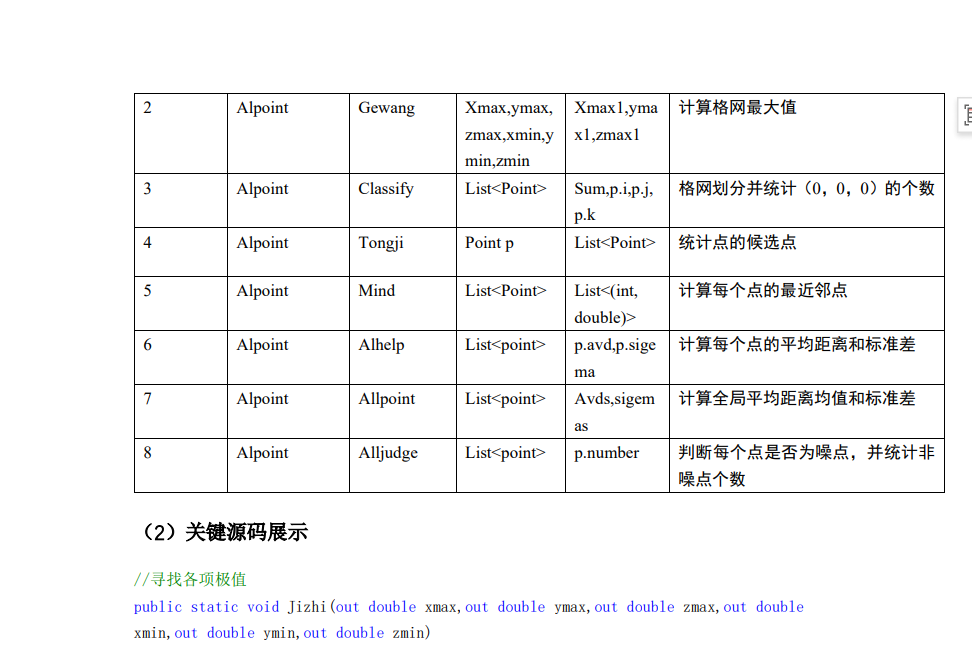Click the green comment "//寻找各项极值"
Image resolution: width=972 pixels, height=650 pixels.
190,579
